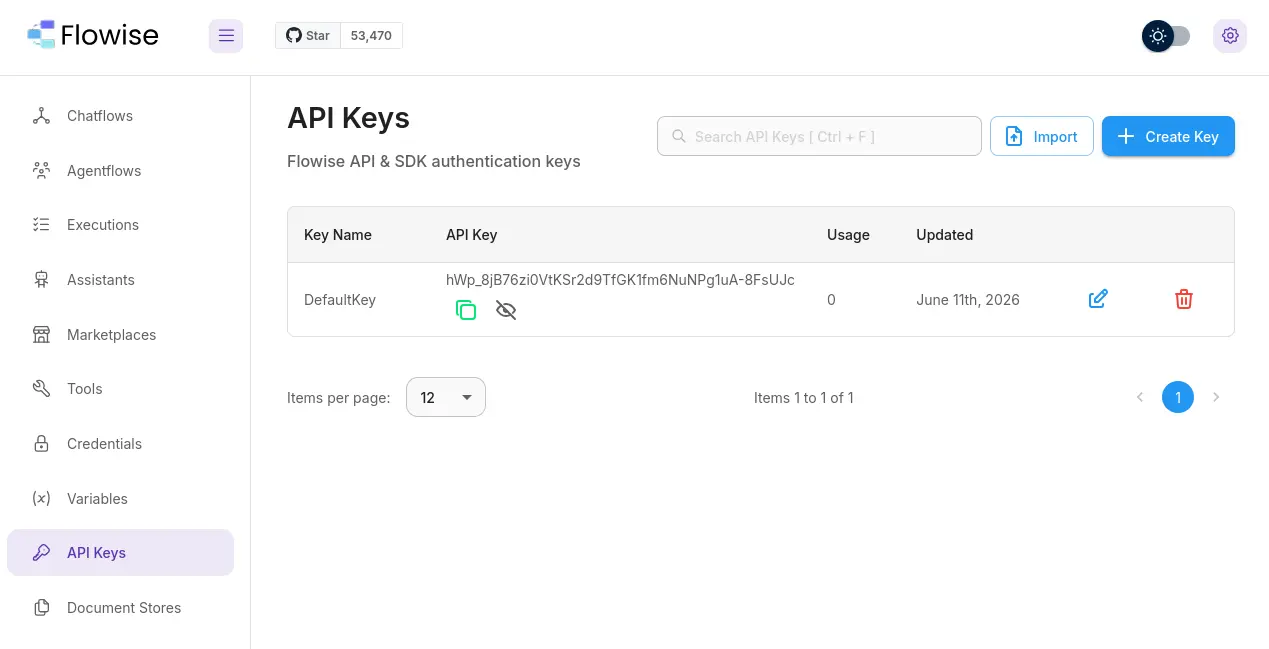The width and height of the screenshot is (1269, 649).
Task: Open the settings gear menu
Action: click(1230, 36)
